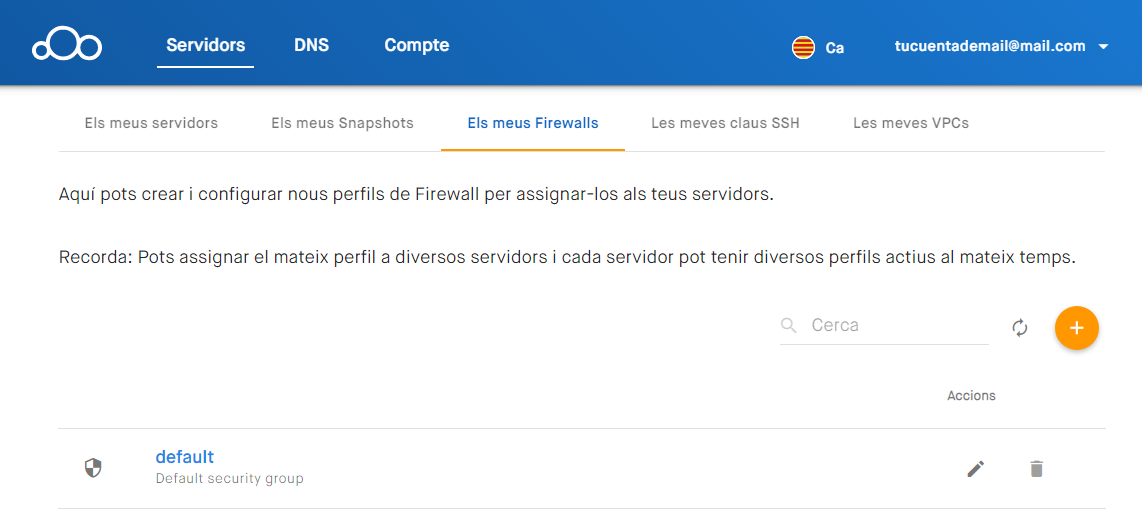Open Les meves VPCs tab
1142x518 pixels.
tap(910, 123)
